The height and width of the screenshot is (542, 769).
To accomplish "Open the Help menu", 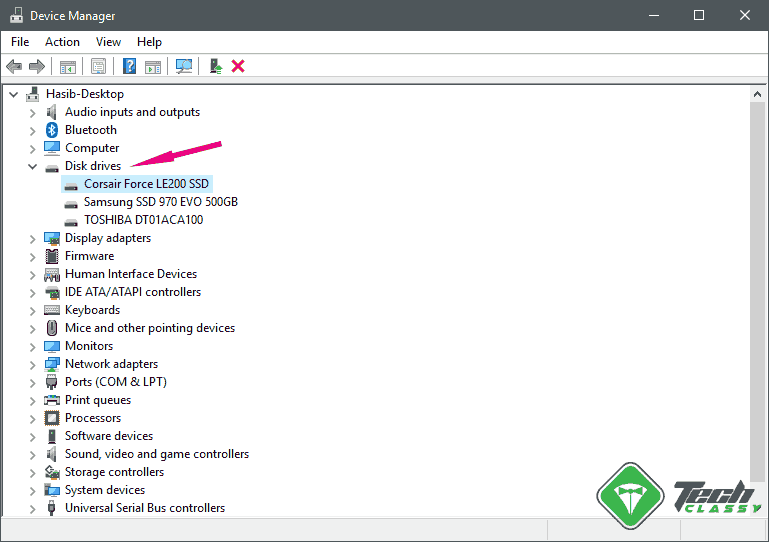I will click(x=149, y=42).
